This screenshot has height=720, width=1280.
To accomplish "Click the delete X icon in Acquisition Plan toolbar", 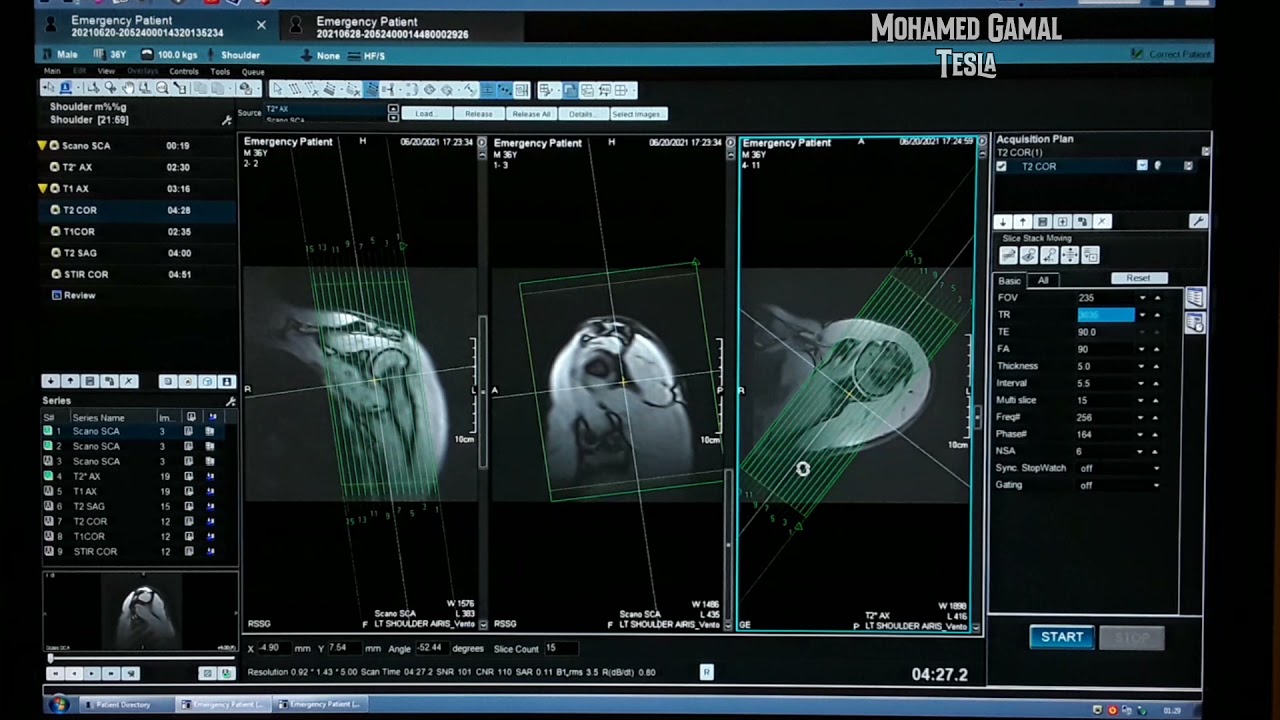I will tap(1101, 221).
